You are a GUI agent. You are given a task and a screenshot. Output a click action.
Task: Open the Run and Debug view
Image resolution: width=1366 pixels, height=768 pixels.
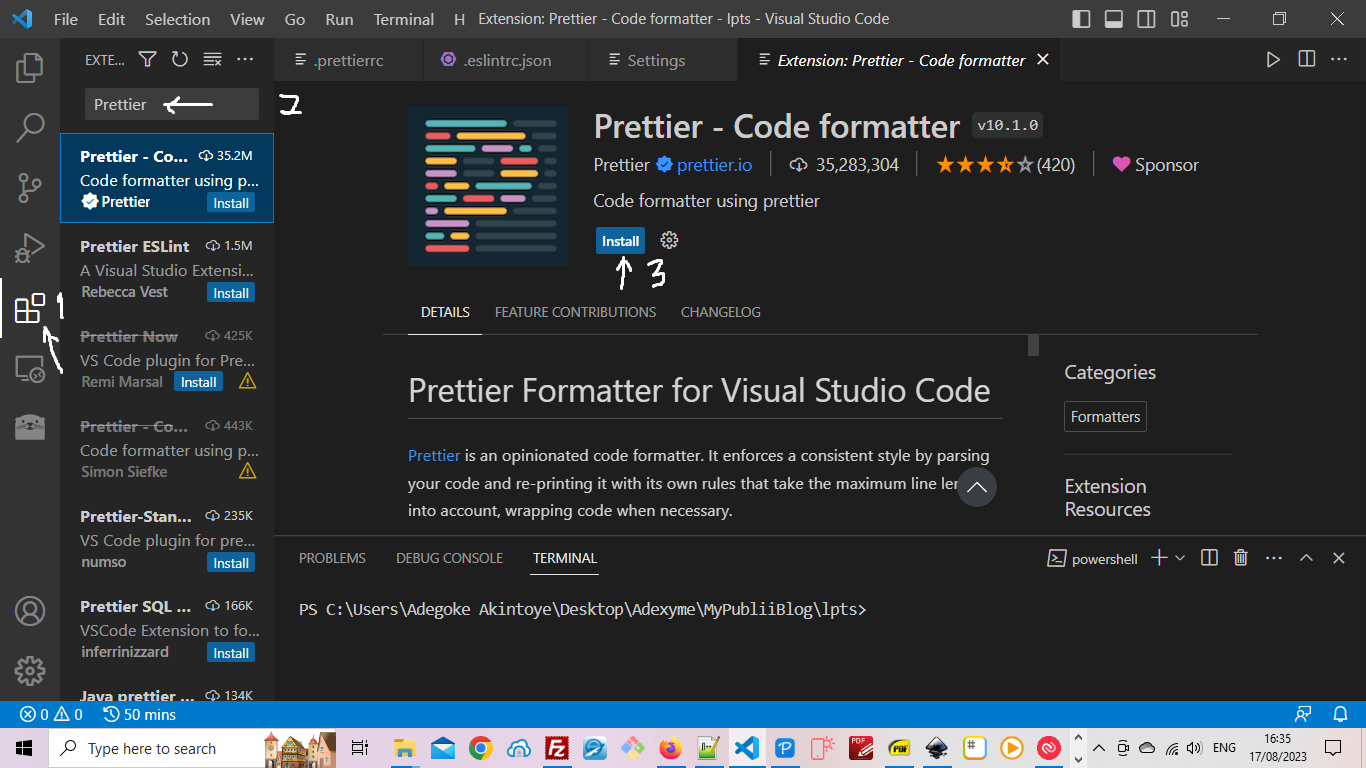30,247
